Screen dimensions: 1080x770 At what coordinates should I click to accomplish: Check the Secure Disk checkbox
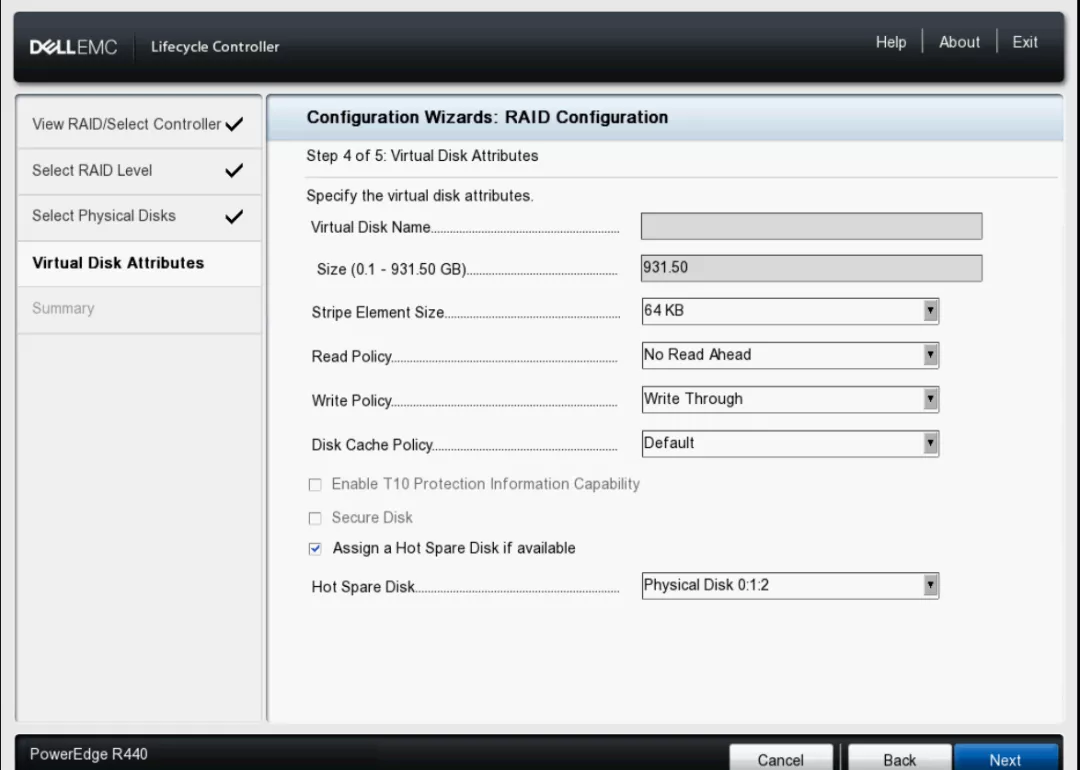pos(315,518)
